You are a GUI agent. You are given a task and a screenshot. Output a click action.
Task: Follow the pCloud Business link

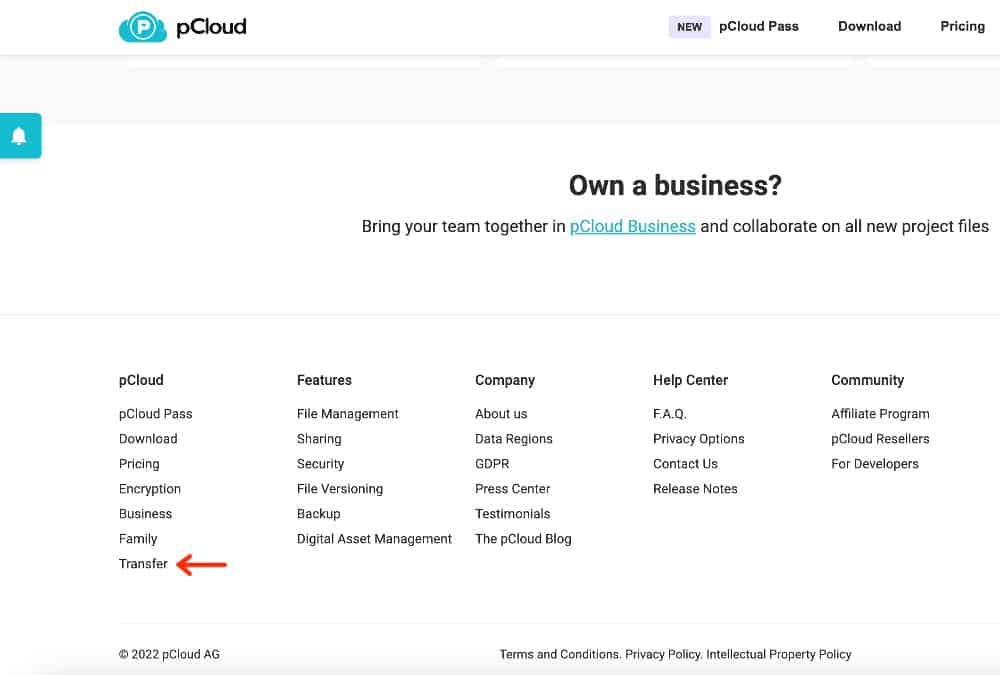(632, 226)
